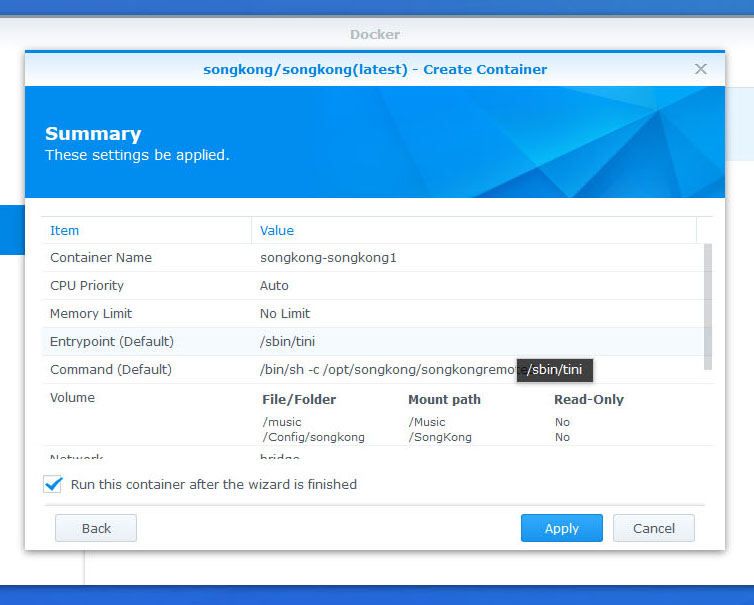
Task: Click the /sbin/tini entrypoint value in the table
Action: pyautogui.click(x=288, y=341)
